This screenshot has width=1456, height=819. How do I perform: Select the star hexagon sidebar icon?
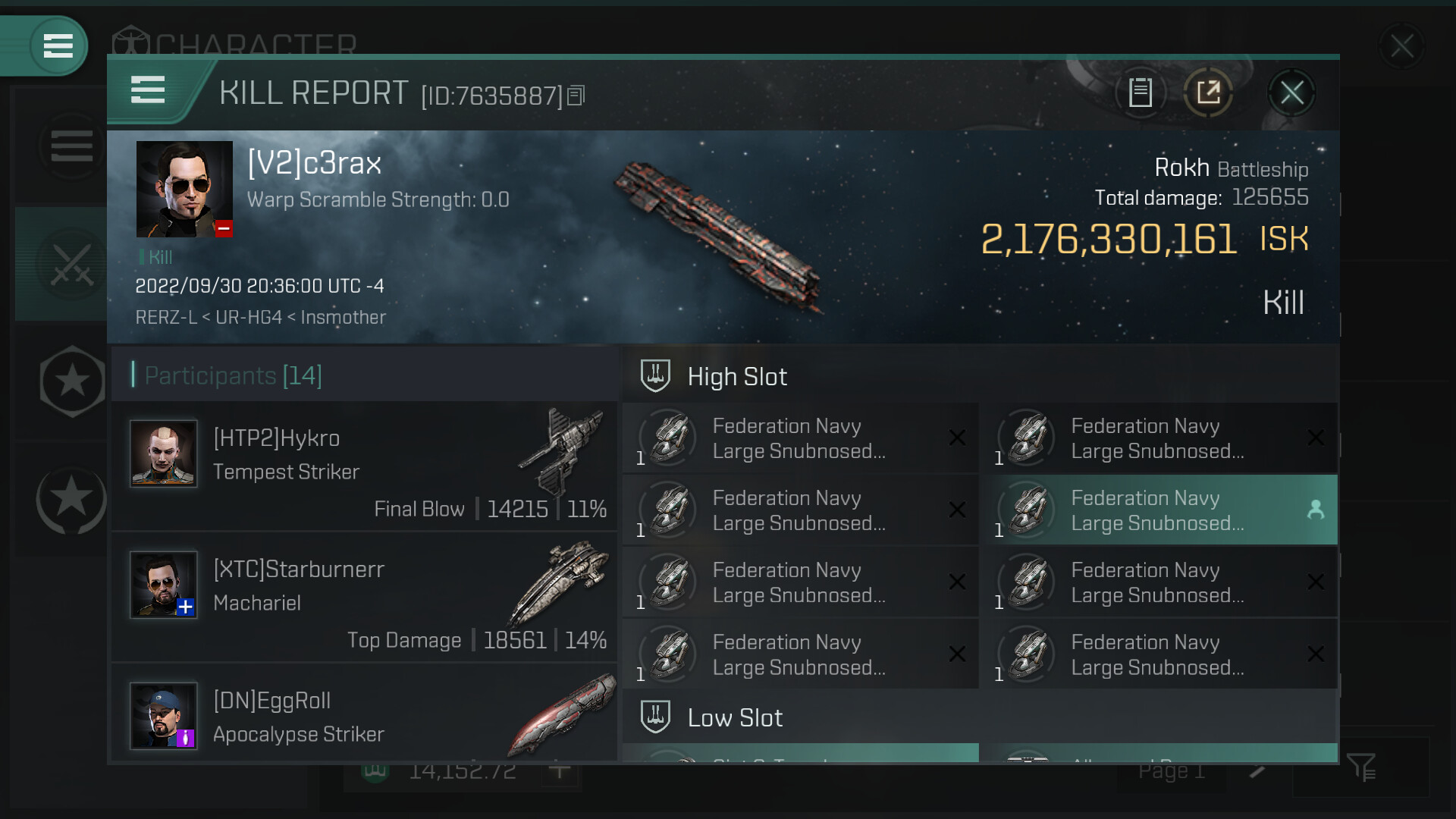pos(72,381)
